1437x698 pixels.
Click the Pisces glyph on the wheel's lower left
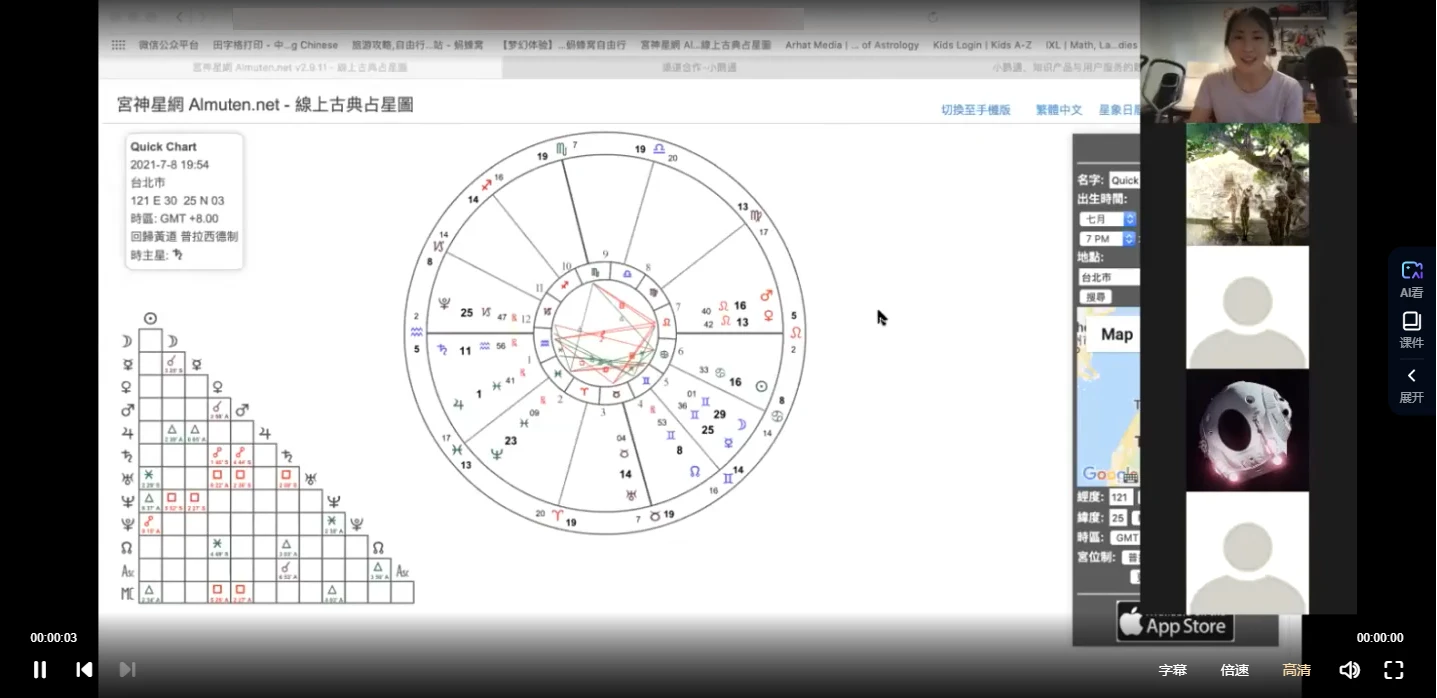click(x=457, y=449)
